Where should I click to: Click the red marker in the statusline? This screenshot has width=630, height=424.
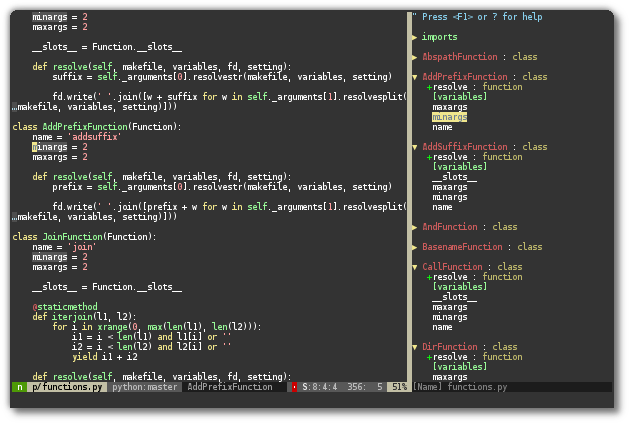pos(294,387)
